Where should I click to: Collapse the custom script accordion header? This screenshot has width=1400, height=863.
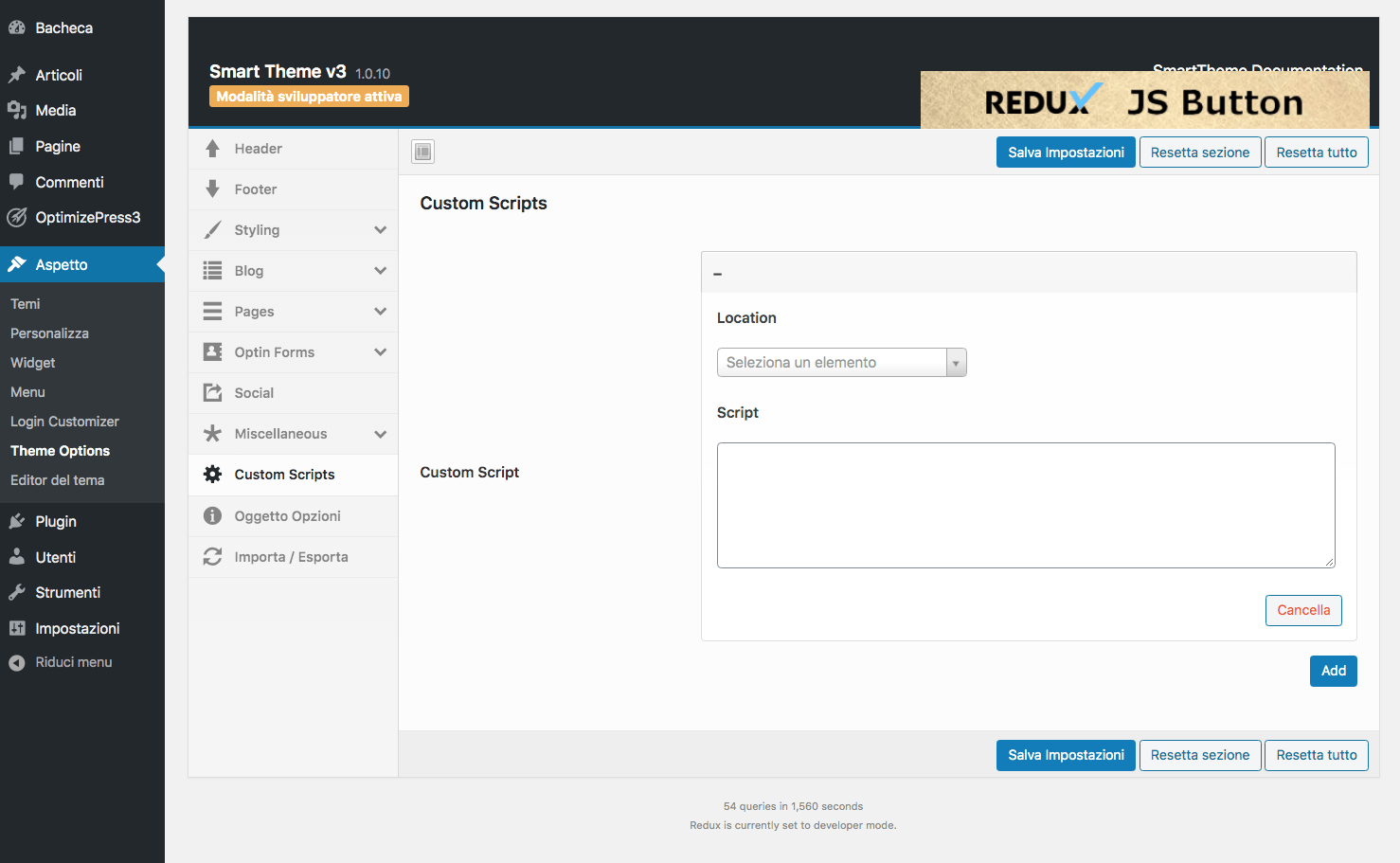pyautogui.click(x=1029, y=273)
